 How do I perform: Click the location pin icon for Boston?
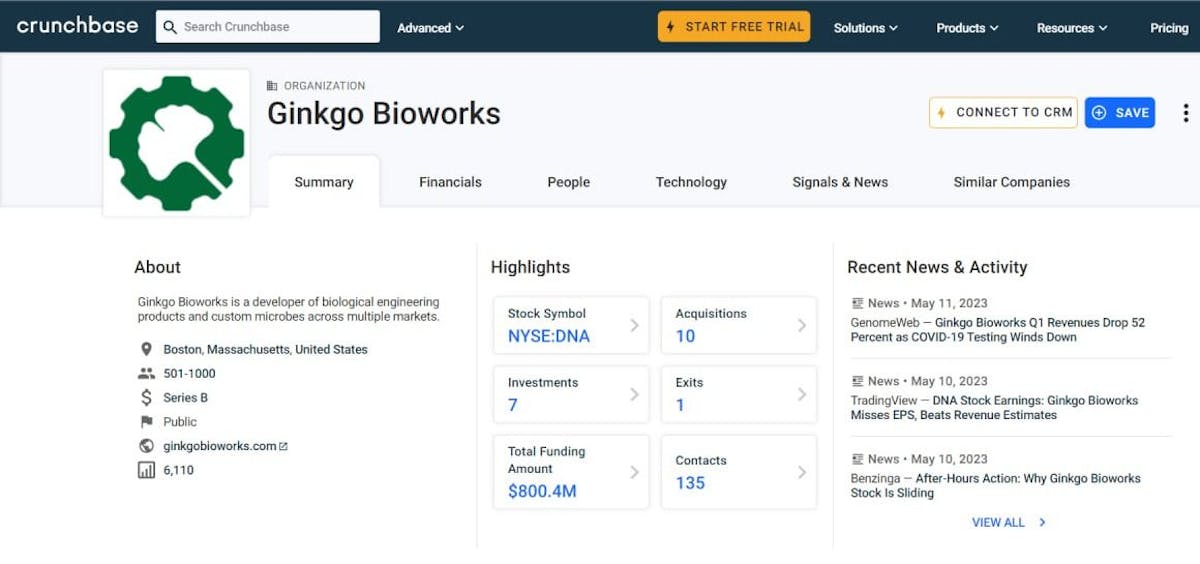tap(147, 349)
